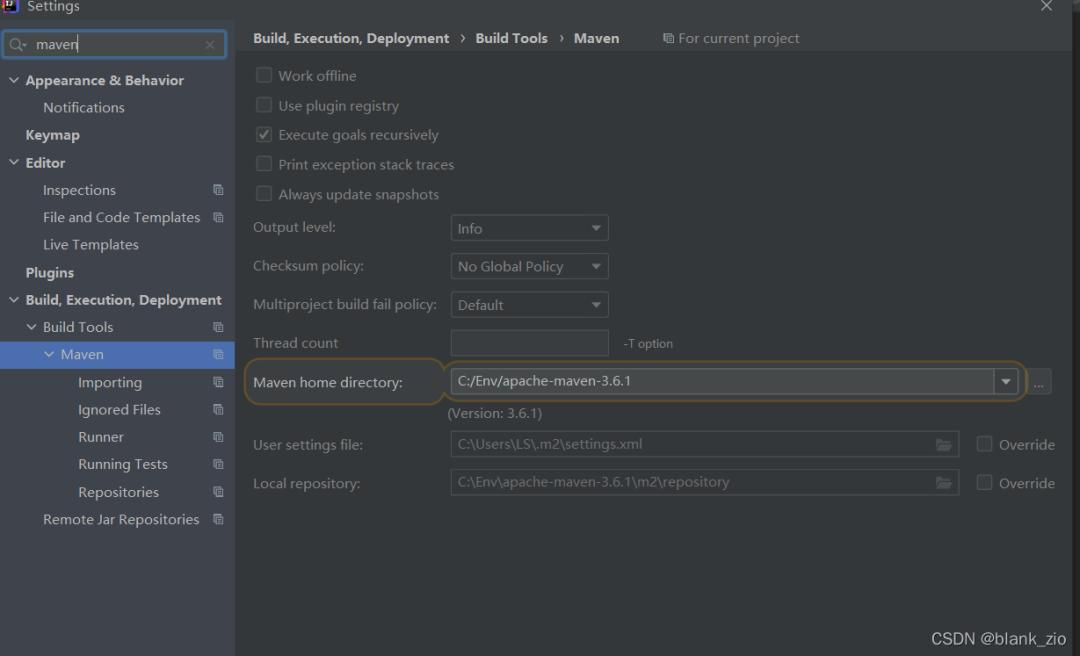Enable the Work offline checkbox
1080x656 pixels.
[x=264, y=76]
